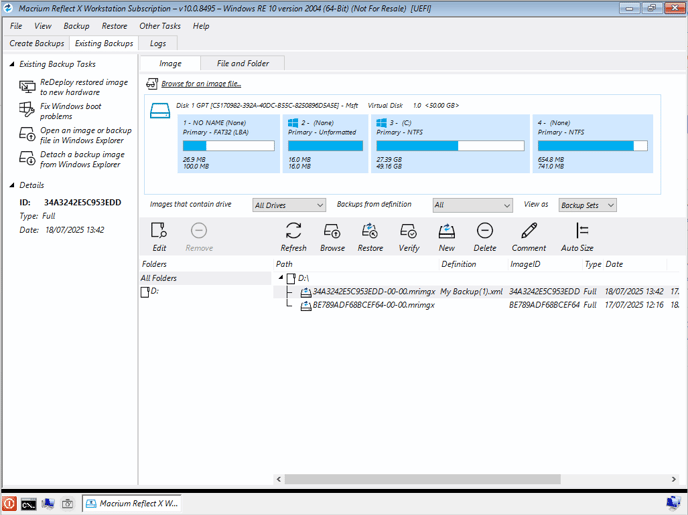The image size is (688, 515).
Task: Click the ReDeploy restored image icon
Action: [x=27, y=86]
